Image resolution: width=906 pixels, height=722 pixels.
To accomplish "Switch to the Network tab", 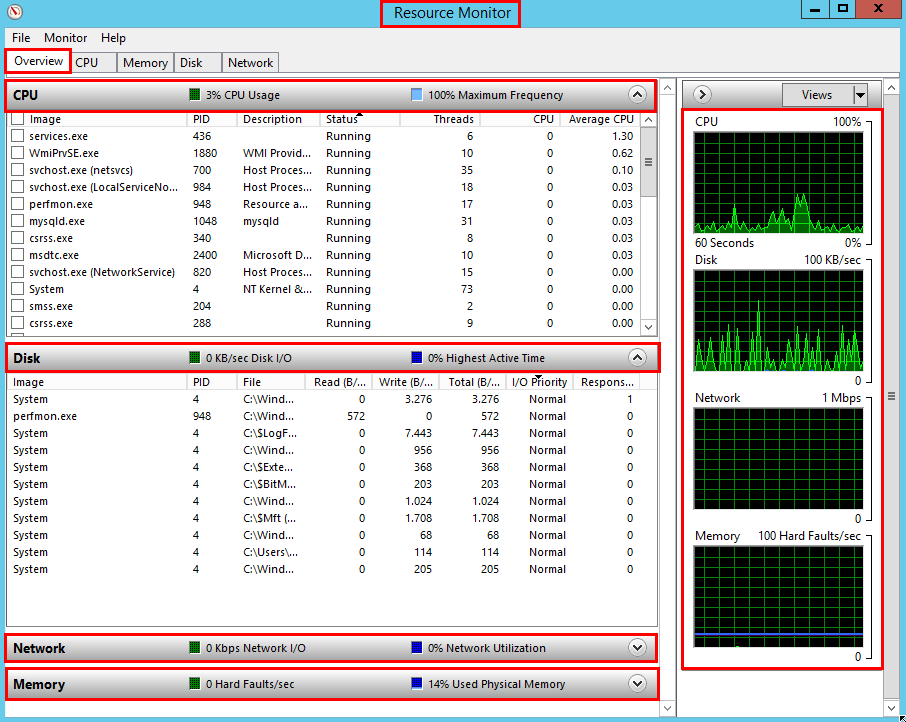I will tap(250, 62).
